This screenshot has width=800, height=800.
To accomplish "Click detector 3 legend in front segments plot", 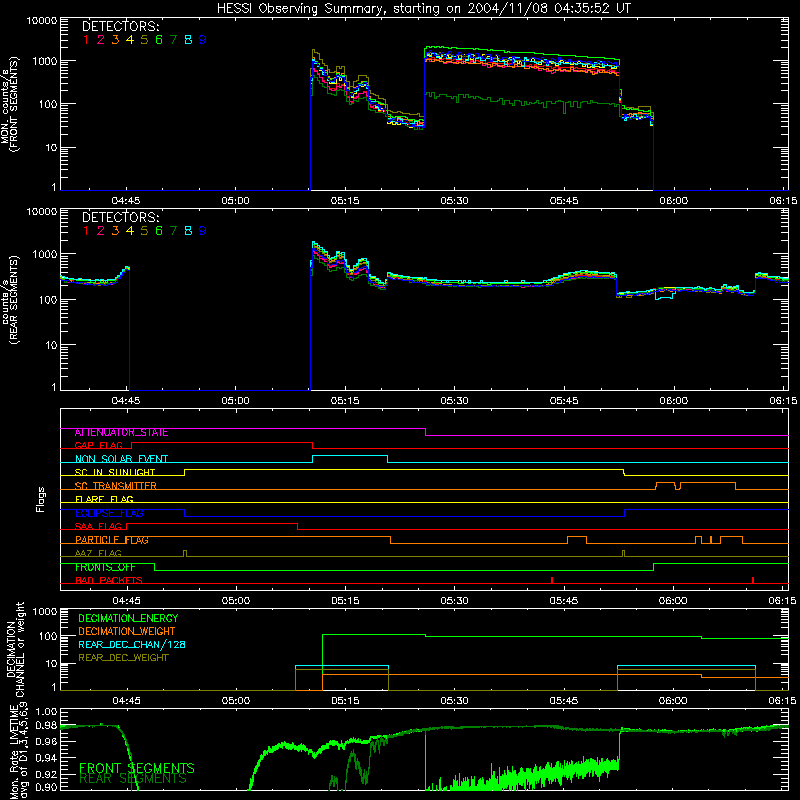I will click(115, 40).
